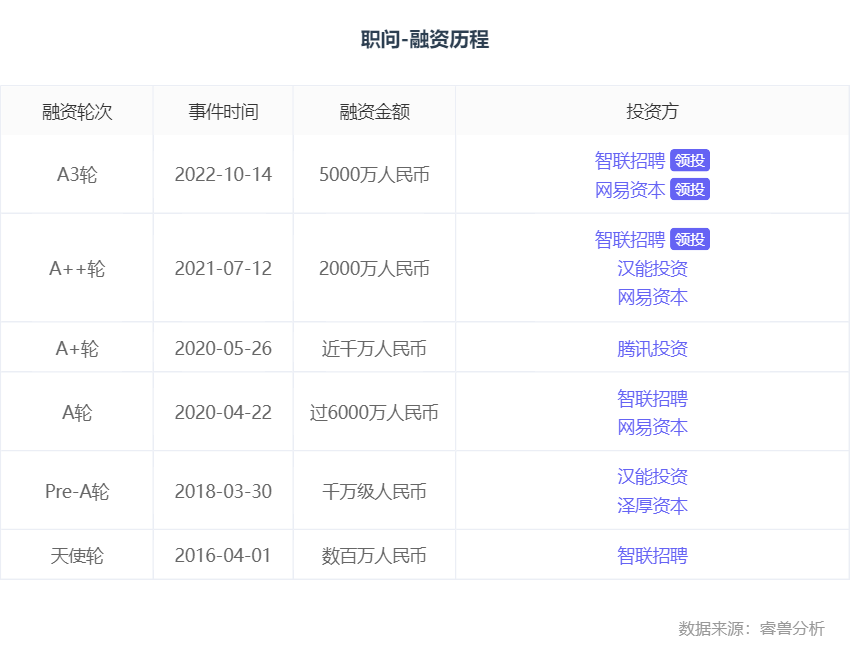Image resolution: width=850 pixels, height=671 pixels.
Task: Click amount 5000万人民币
Action: click(x=375, y=175)
